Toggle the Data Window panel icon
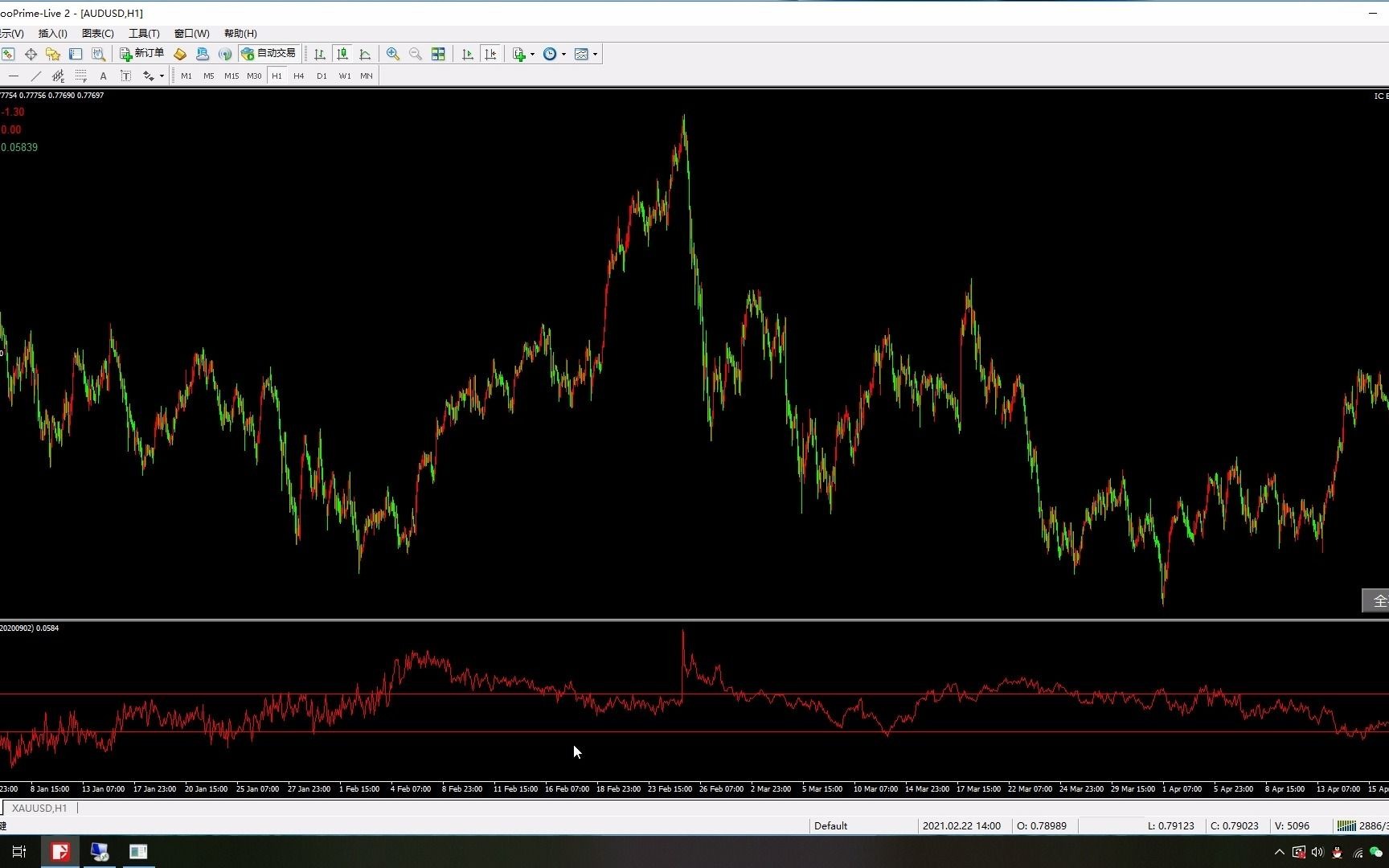1389x868 pixels. tap(76, 54)
